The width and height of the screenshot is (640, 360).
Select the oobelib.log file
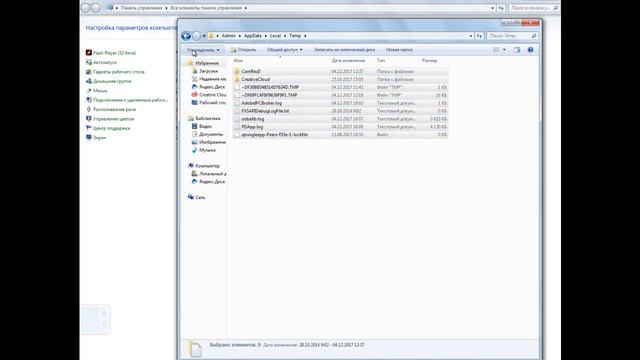coord(341,119)
